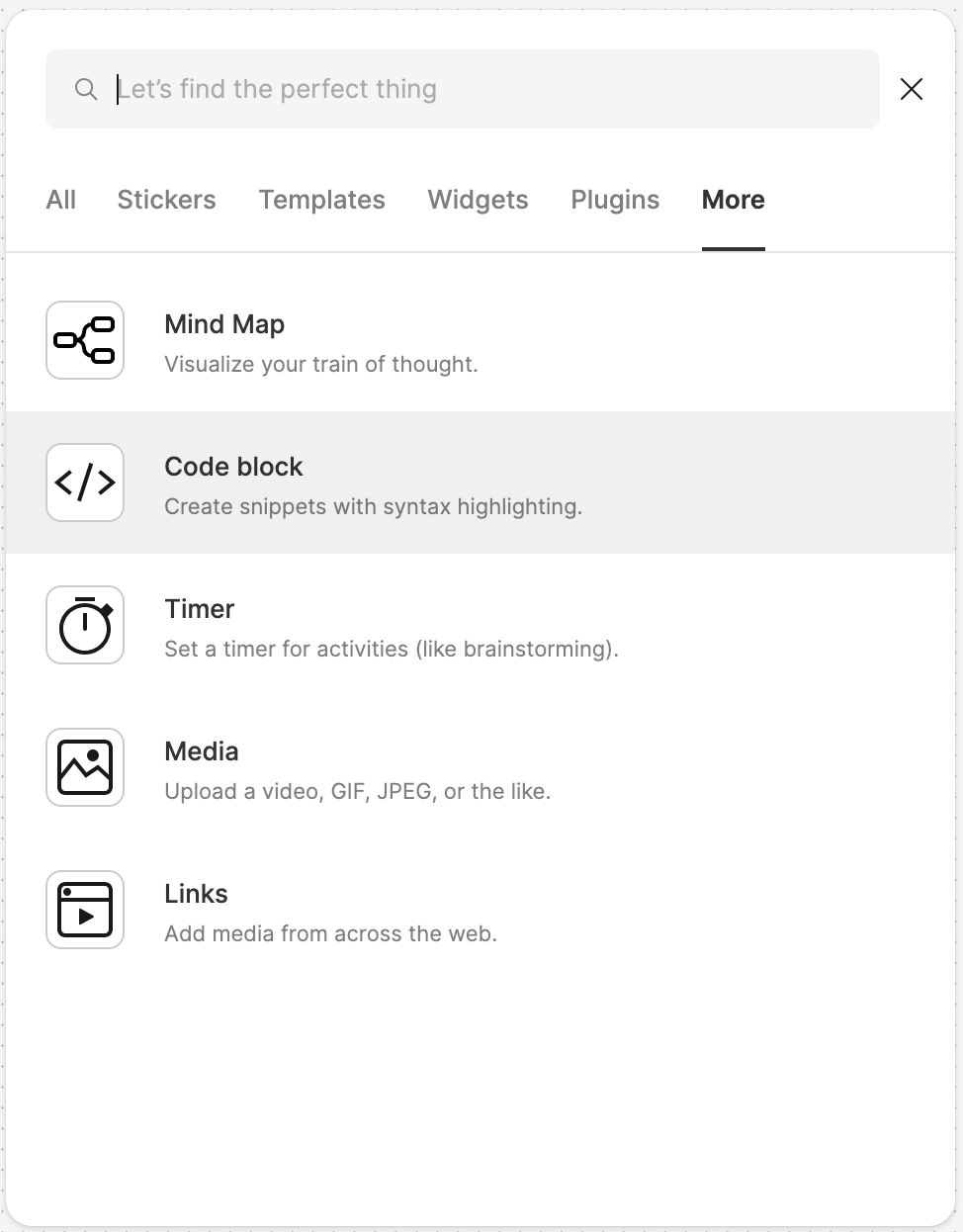Image resolution: width=963 pixels, height=1232 pixels.
Task: Click the Links browser-play icon
Action: (x=85, y=910)
